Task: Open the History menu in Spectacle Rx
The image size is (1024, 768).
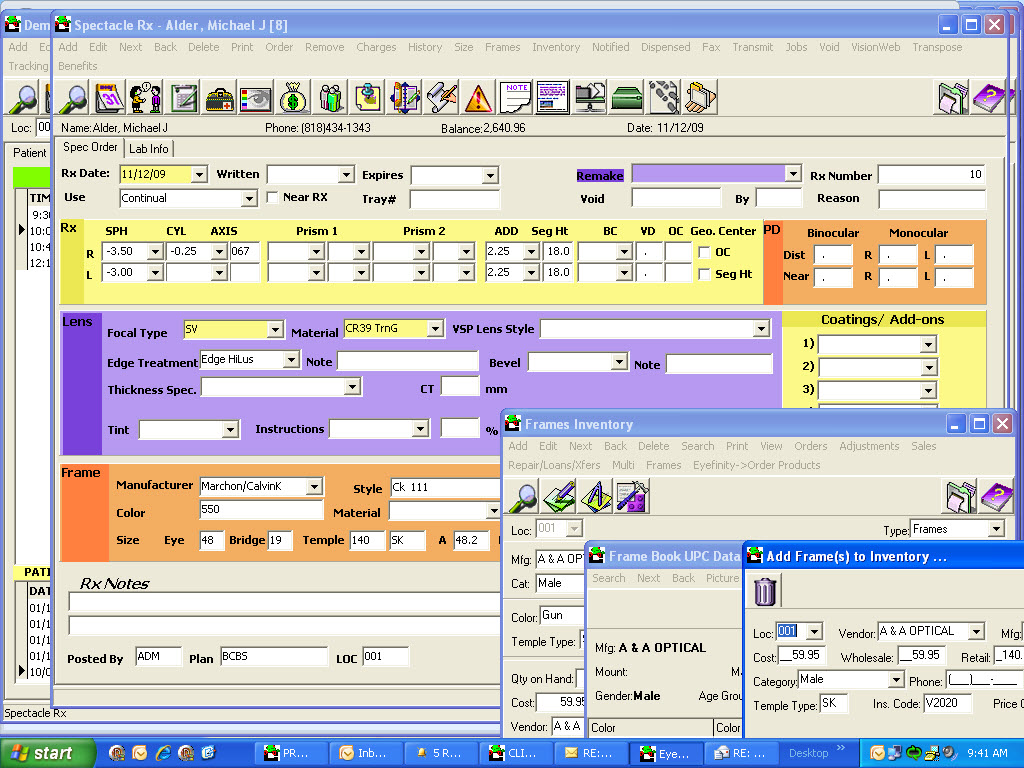Action: pyautogui.click(x=425, y=47)
